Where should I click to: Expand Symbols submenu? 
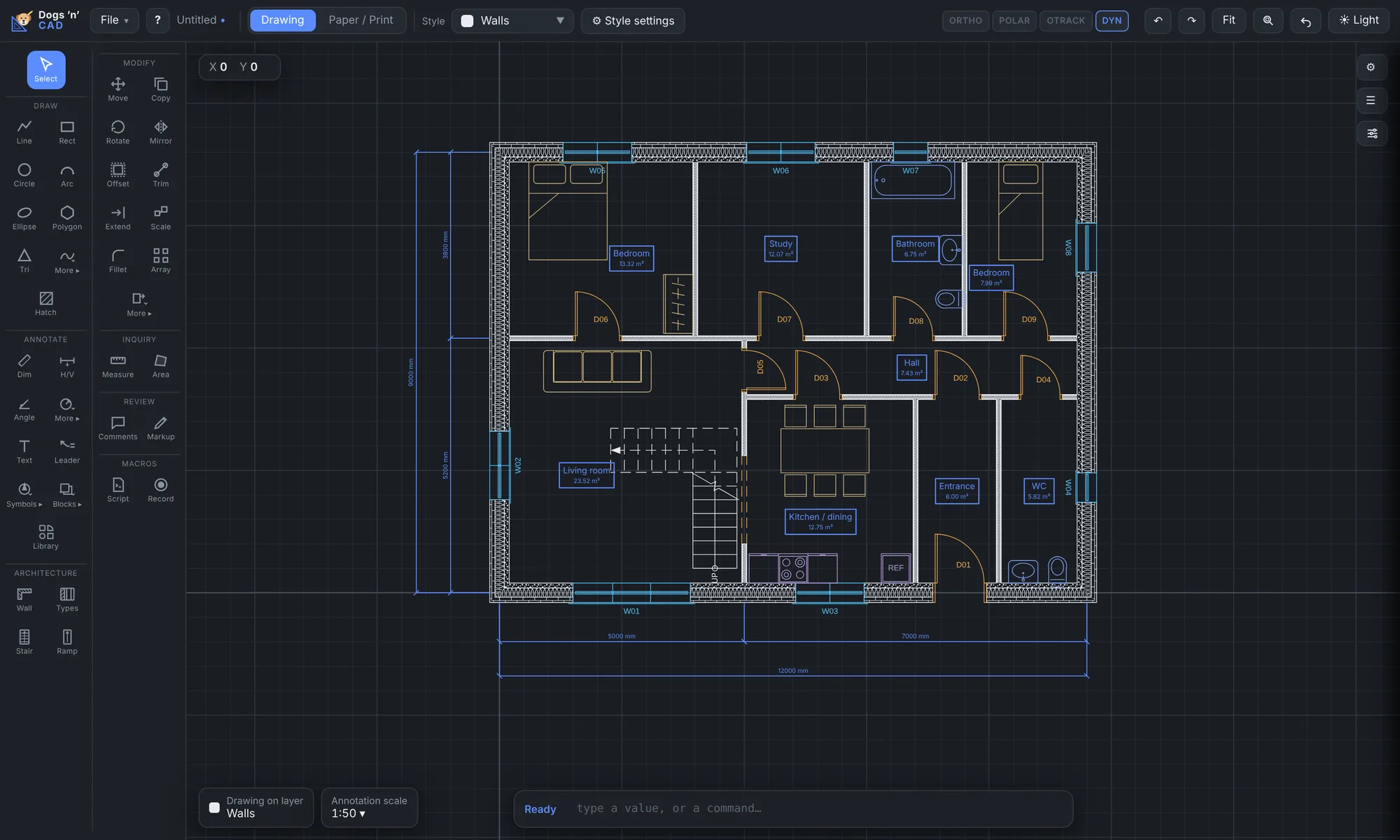click(24, 494)
